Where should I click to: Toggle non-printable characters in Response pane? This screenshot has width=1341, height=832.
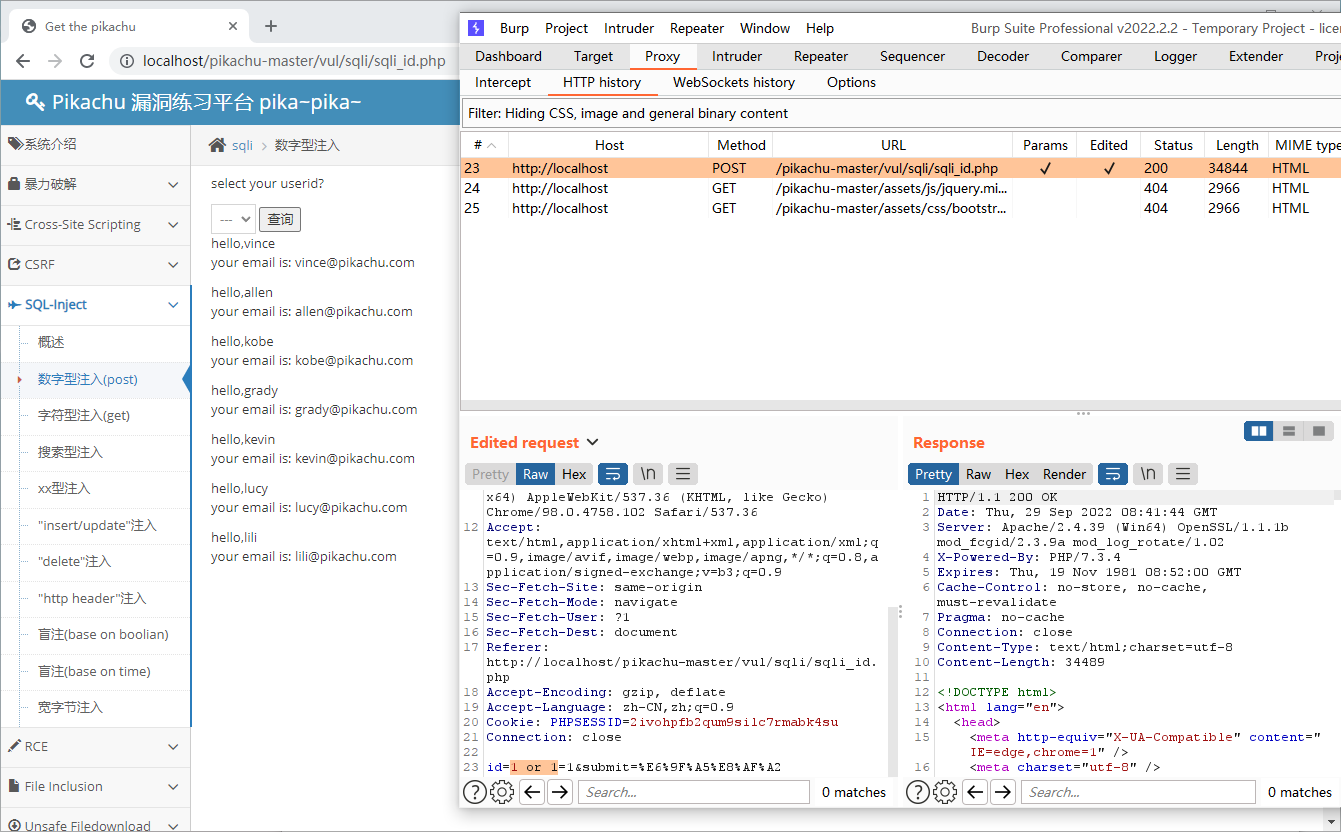1148,474
